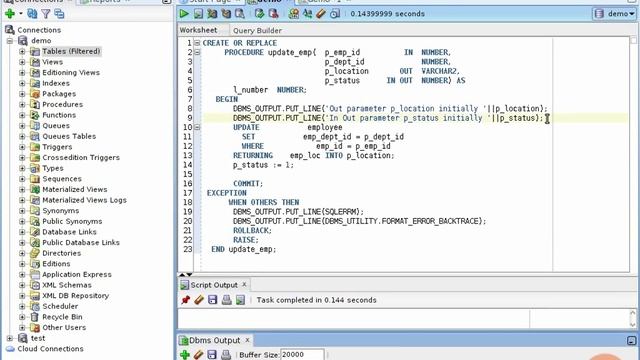Viewport: 640px width, 360px height.
Task: Minimize the Dbms Output panel
Action: (631, 340)
